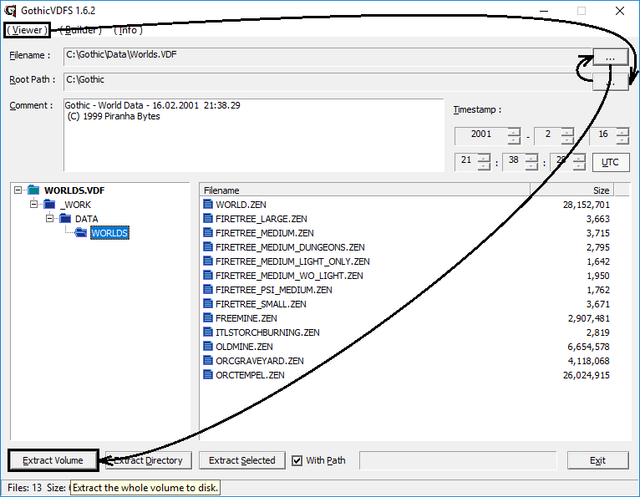This screenshot has width=640, height=497.
Task: Toggle the UTC button
Action: [x=611, y=162]
